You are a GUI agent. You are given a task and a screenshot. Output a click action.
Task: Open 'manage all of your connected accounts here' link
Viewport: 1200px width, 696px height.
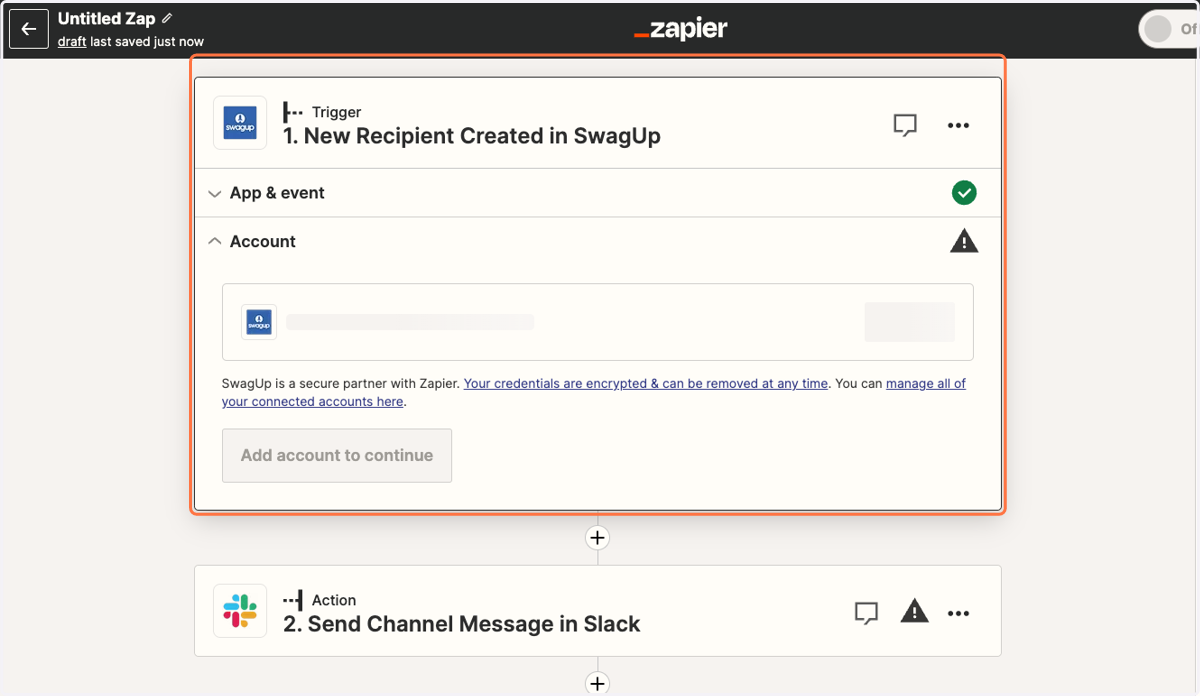tap(594, 392)
